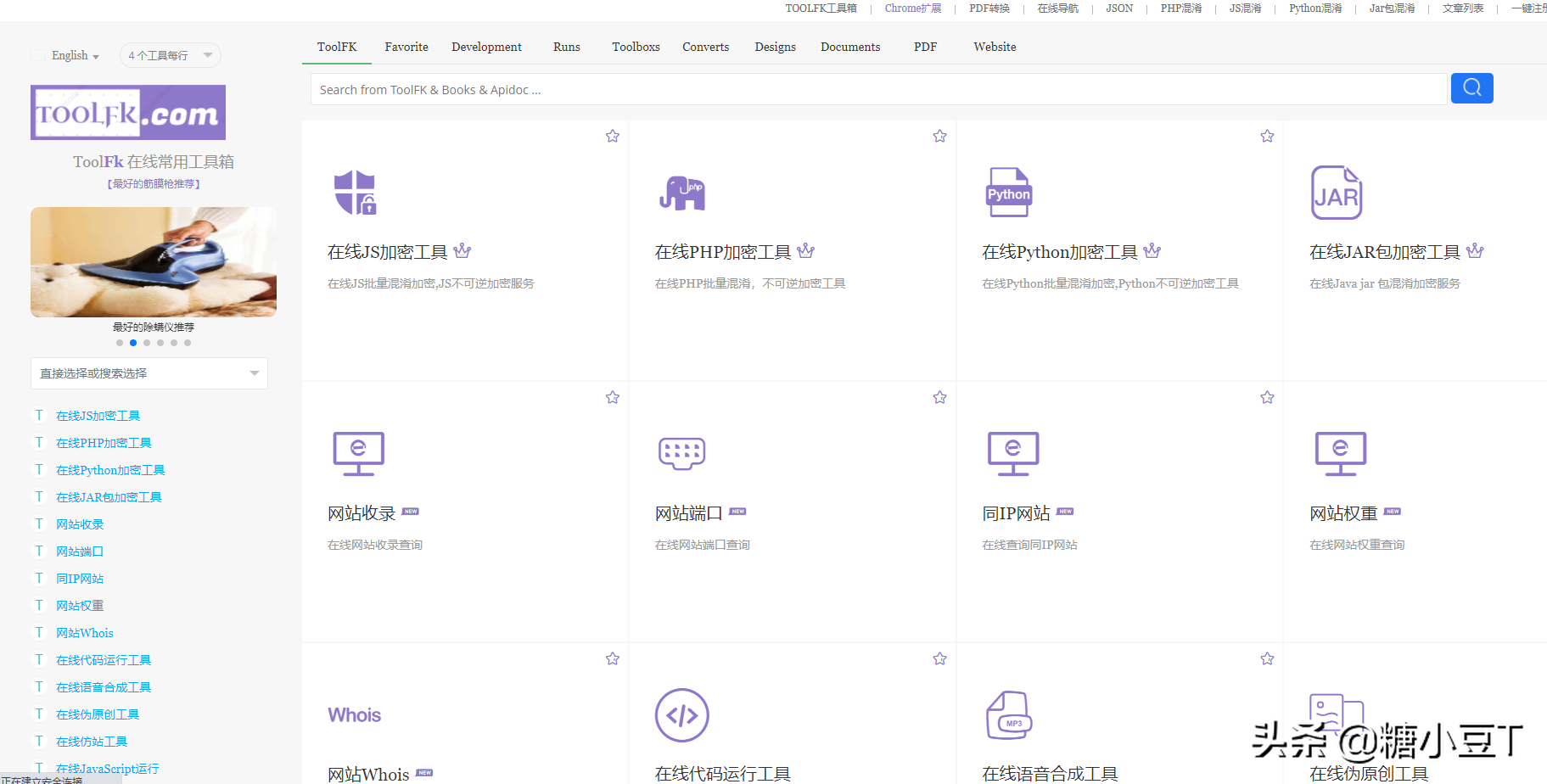Go to the Documents tab
This screenshot has width=1547, height=784.
point(850,47)
